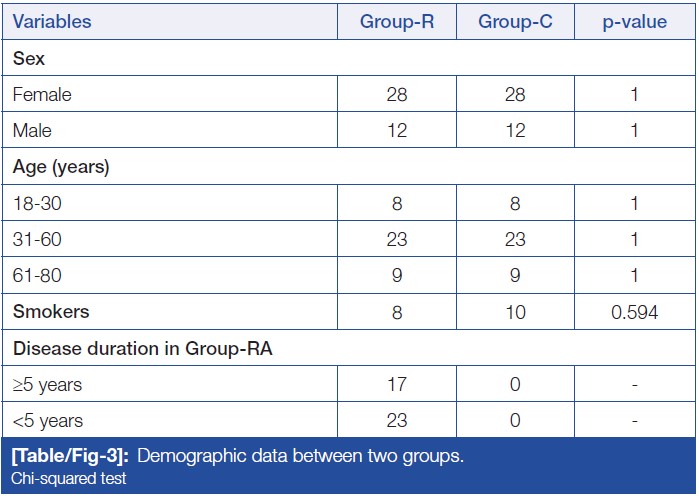This screenshot has height=496, width=699.
Task: Select the Female row label
Action: pos(42,95)
